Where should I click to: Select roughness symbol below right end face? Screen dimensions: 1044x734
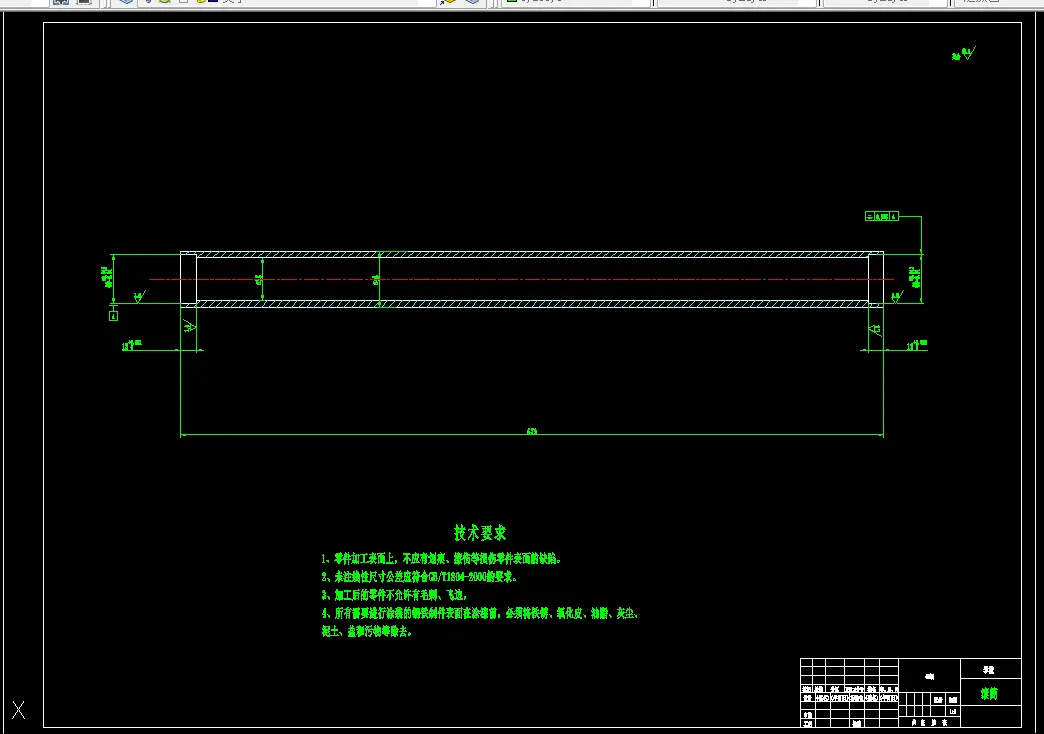tap(876, 329)
